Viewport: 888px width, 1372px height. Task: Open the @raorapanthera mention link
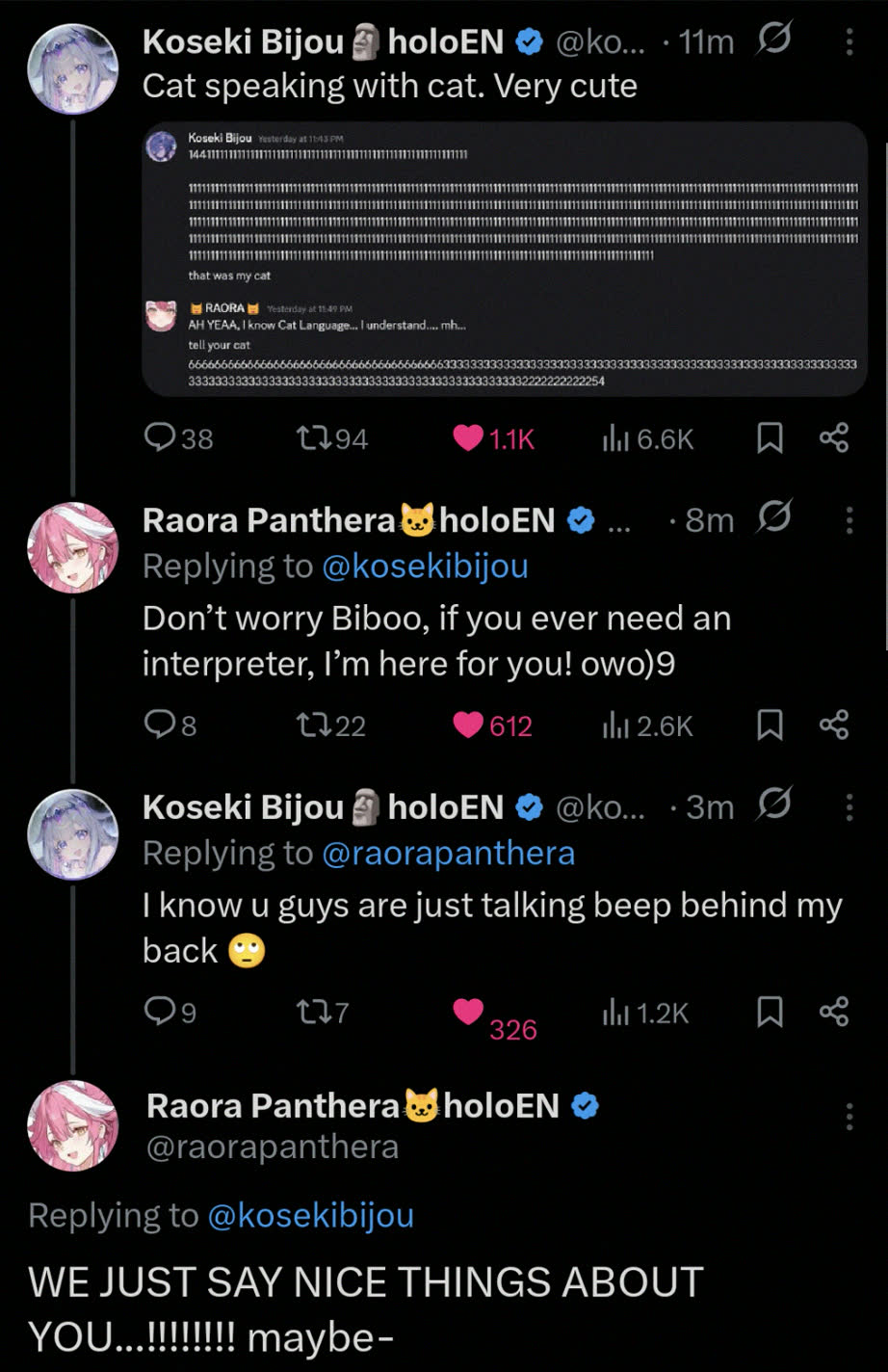pyautogui.click(x=448, y=854)
